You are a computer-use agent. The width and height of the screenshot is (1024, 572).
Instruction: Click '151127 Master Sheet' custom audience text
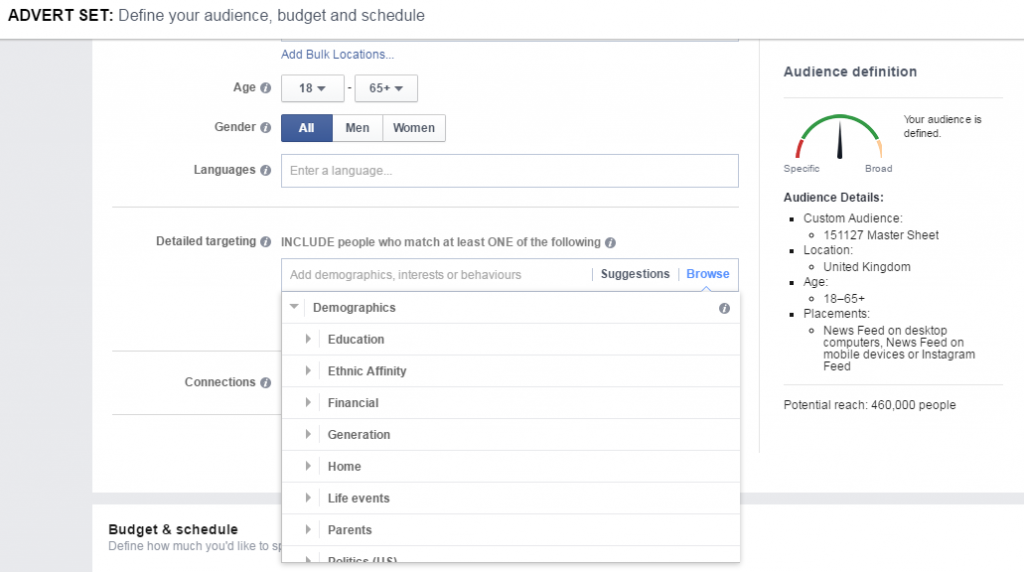tap(881, 235)
